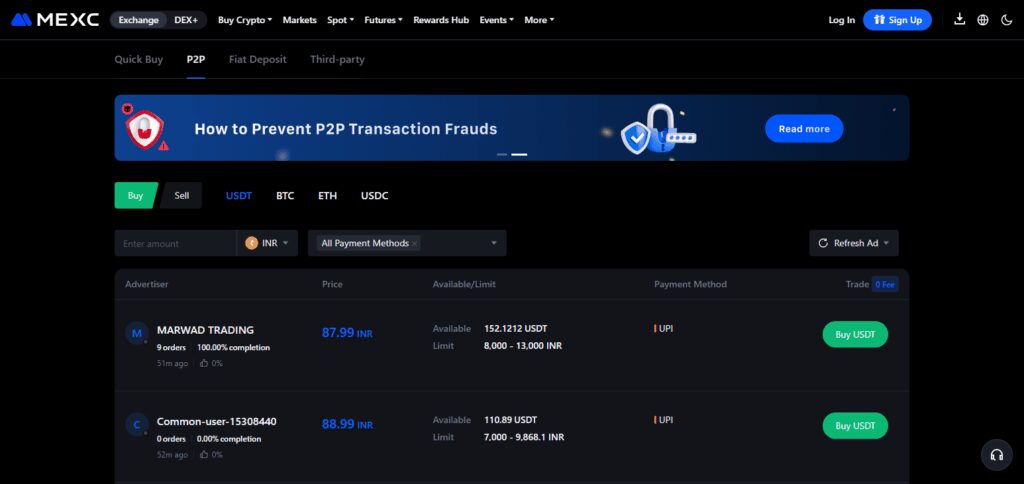The image size is (1024, 484).
Task: Click the MEXC logo
Action: coord(55,20)
